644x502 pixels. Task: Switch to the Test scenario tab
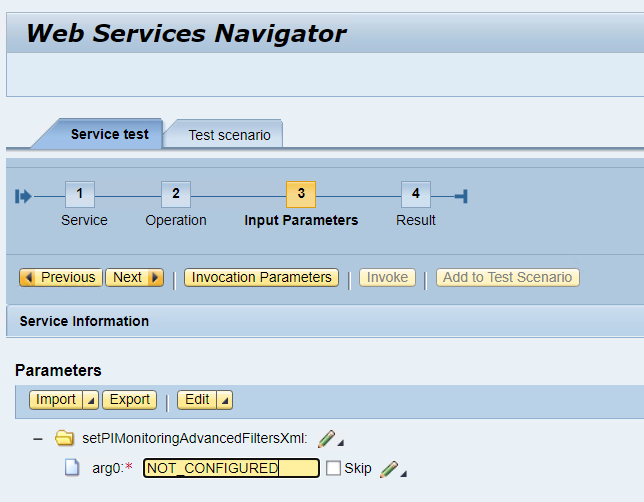click(x=229, y=135)
